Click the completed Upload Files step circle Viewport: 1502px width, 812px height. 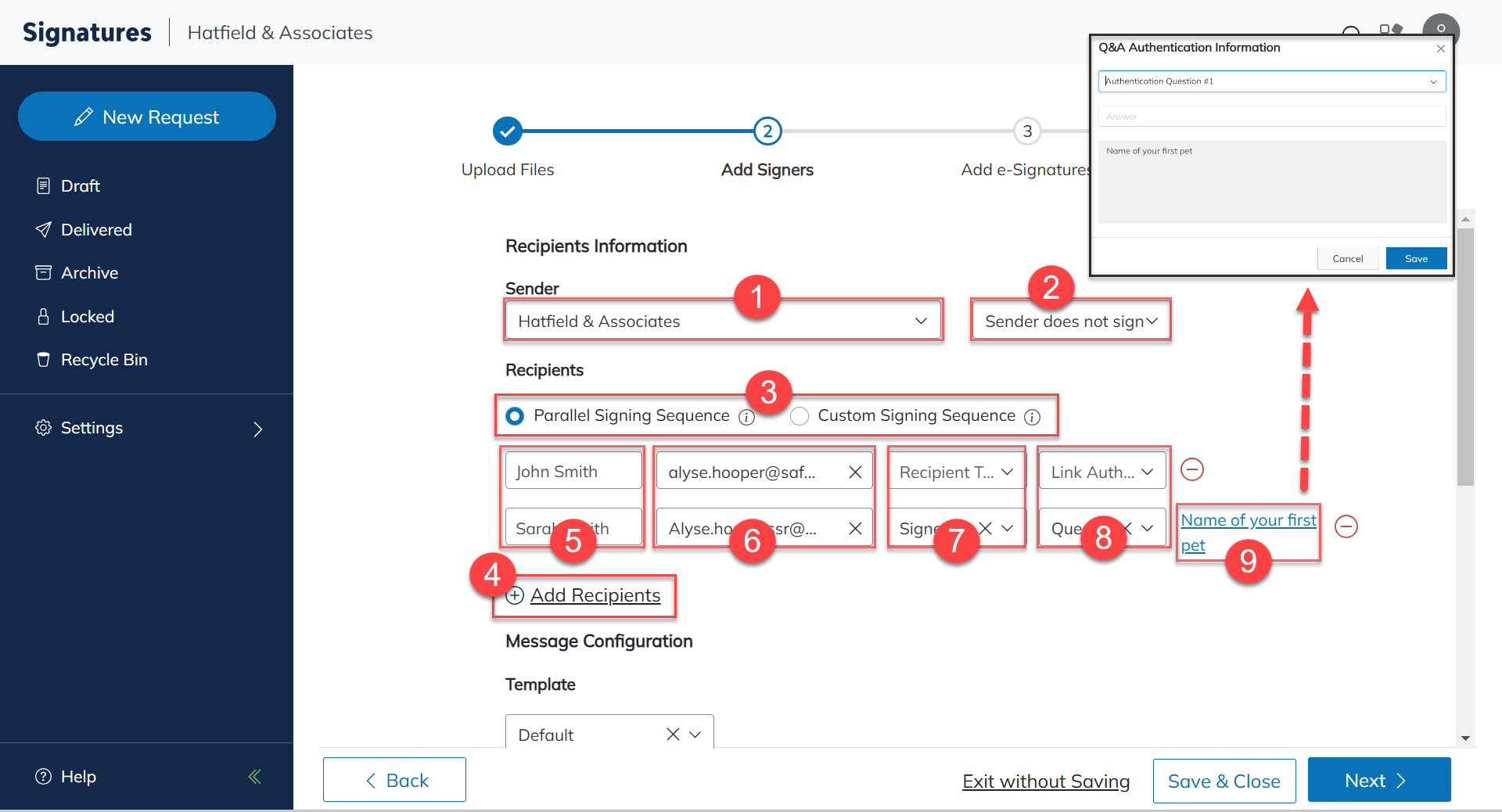(x=508, y=131)
